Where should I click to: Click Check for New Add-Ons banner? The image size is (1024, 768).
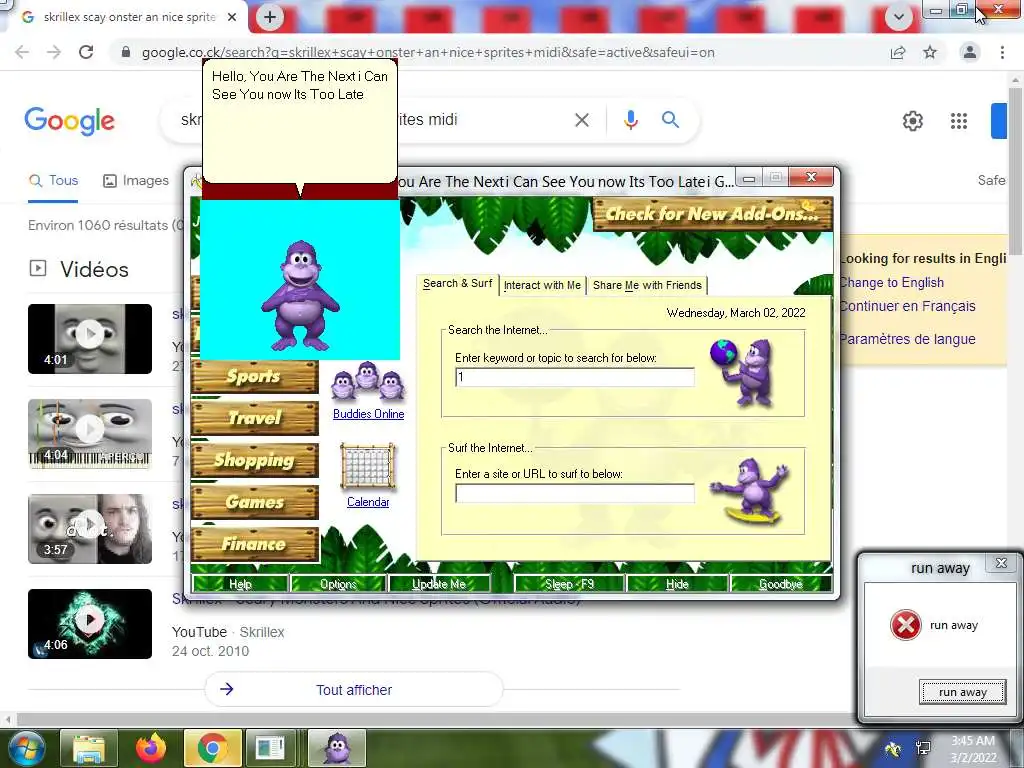tap(712, 214)
